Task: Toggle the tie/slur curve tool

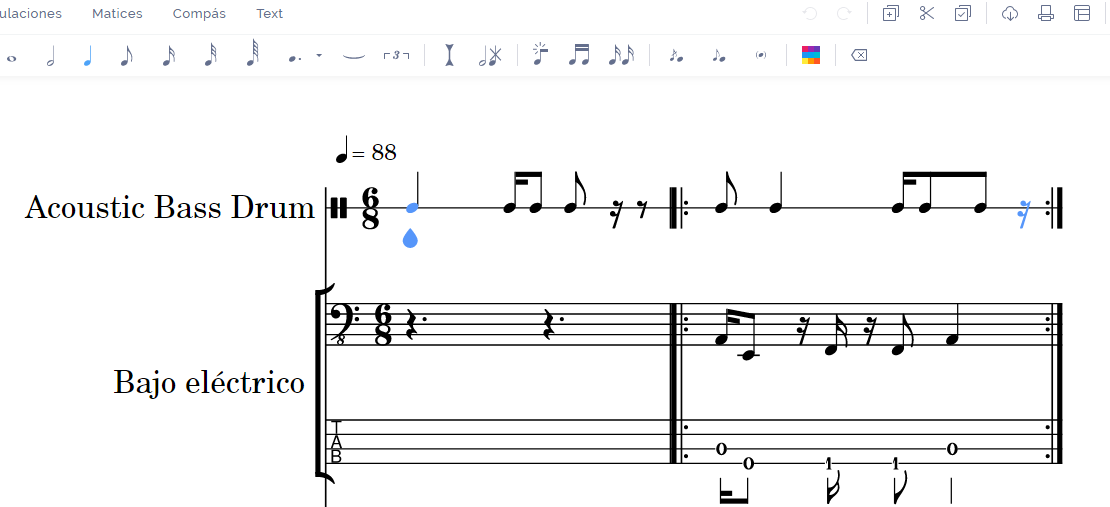Action: (353, 56)
